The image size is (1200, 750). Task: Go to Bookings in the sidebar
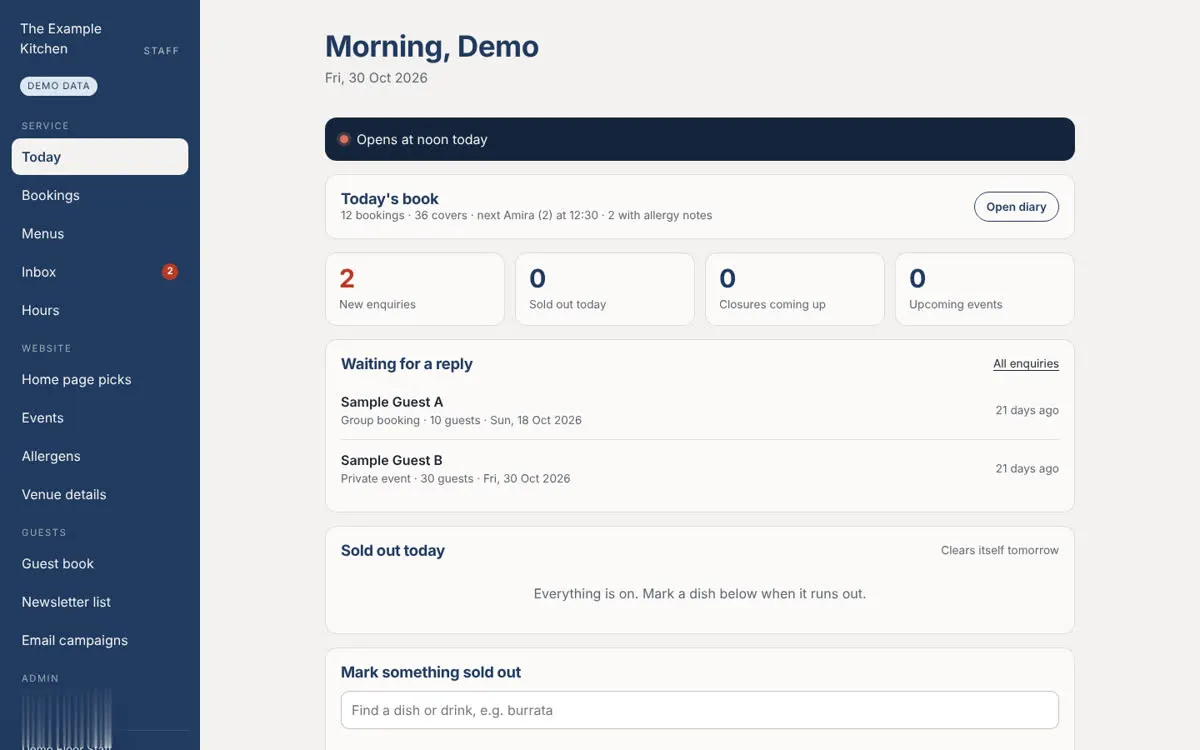100,195
